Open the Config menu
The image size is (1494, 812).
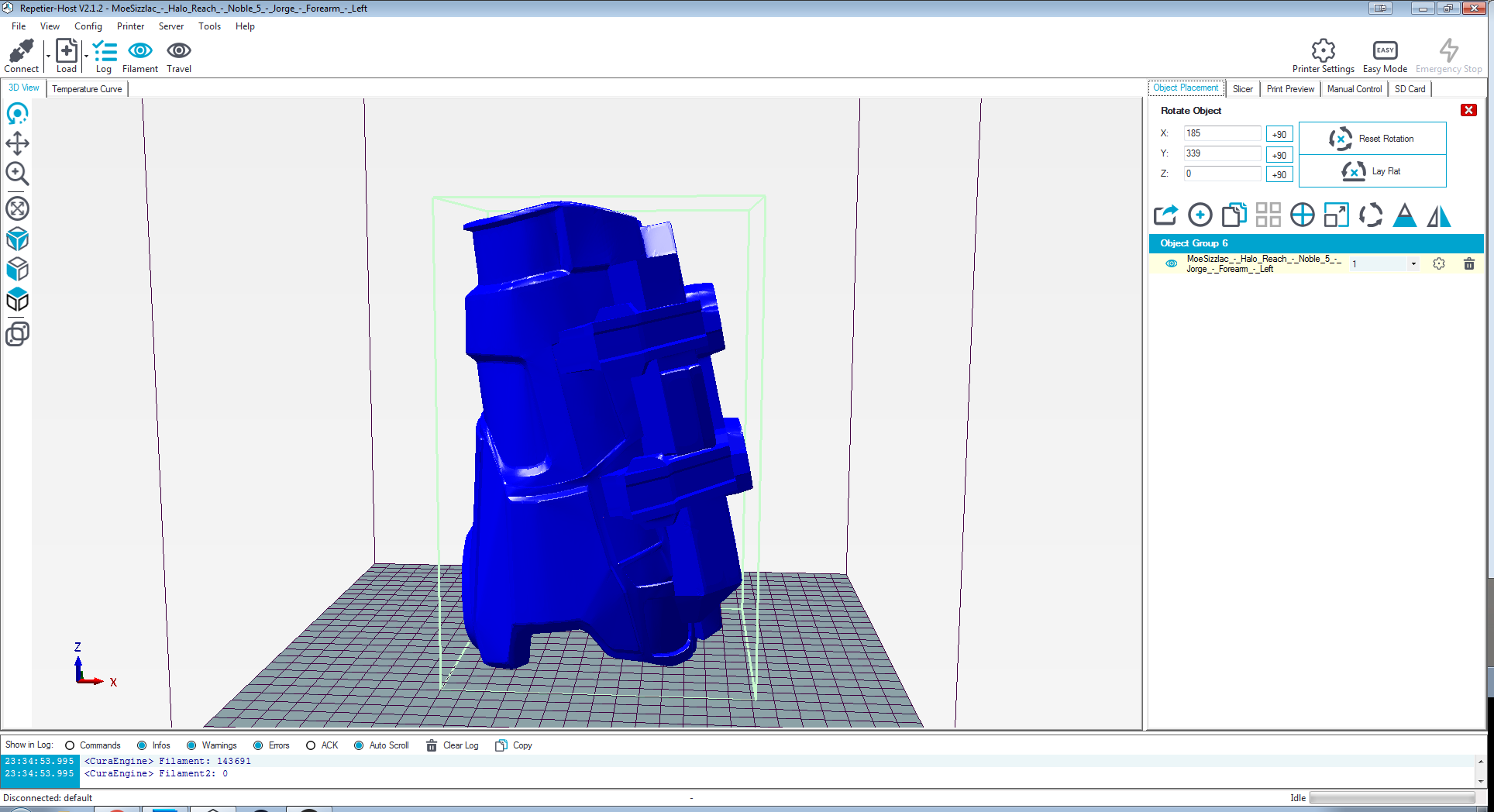pos(88,26)
